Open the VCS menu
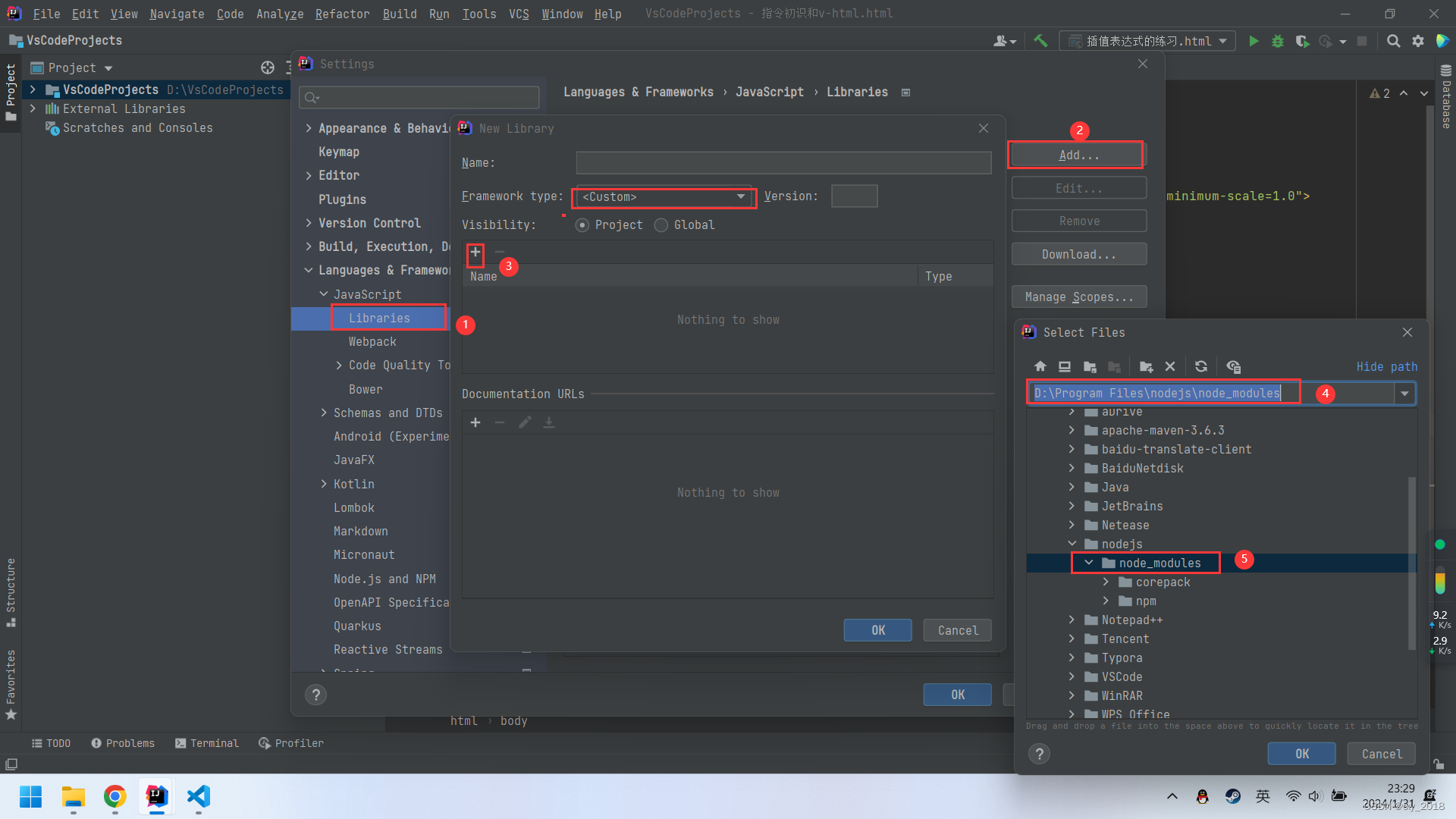The width and height of the screenshot is (1456, 819). click(519, 14)
